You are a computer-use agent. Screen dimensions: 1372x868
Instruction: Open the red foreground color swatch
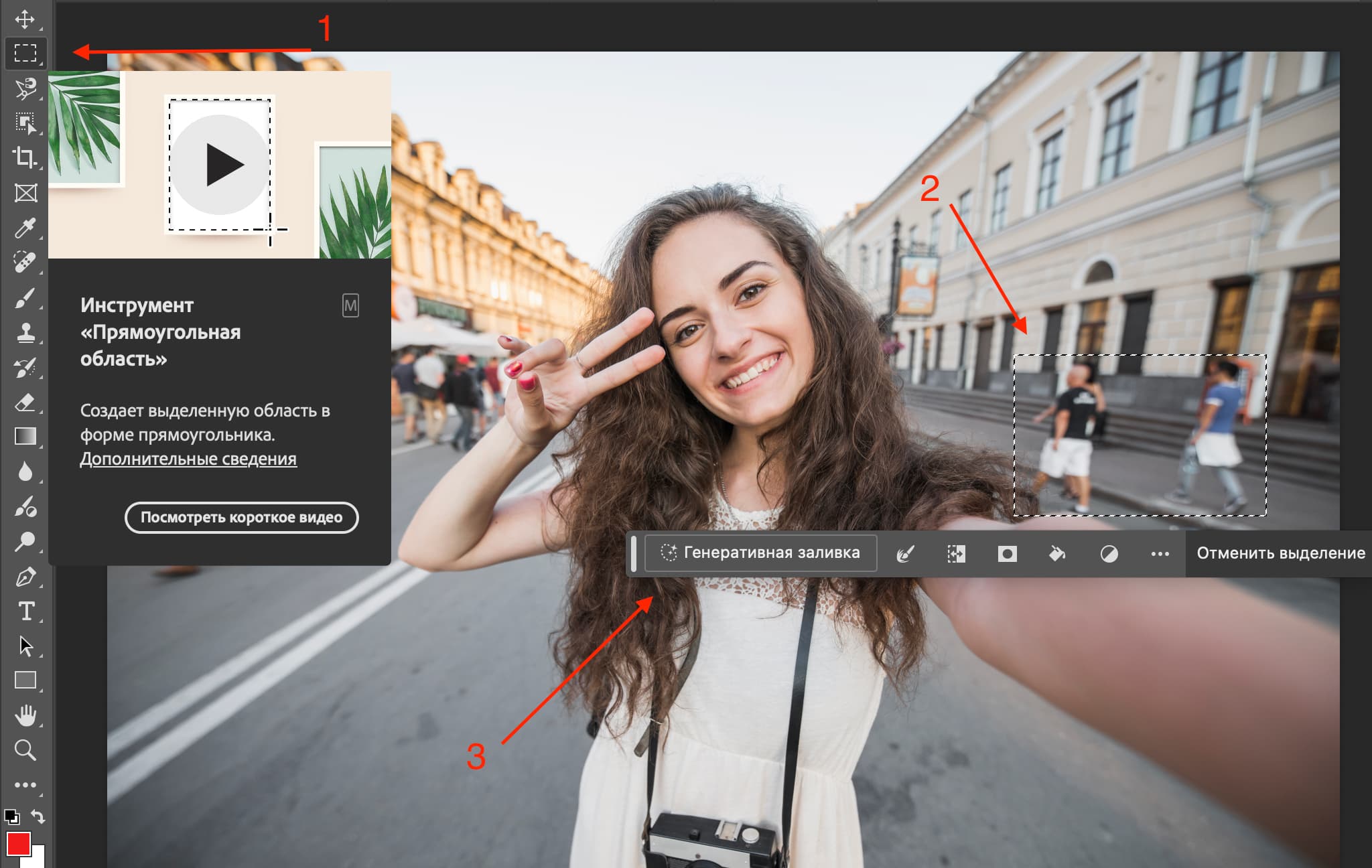18,844
